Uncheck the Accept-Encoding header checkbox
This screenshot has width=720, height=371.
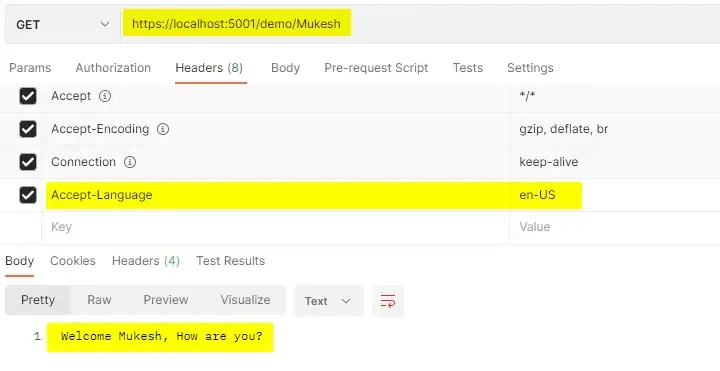[28, 129]
